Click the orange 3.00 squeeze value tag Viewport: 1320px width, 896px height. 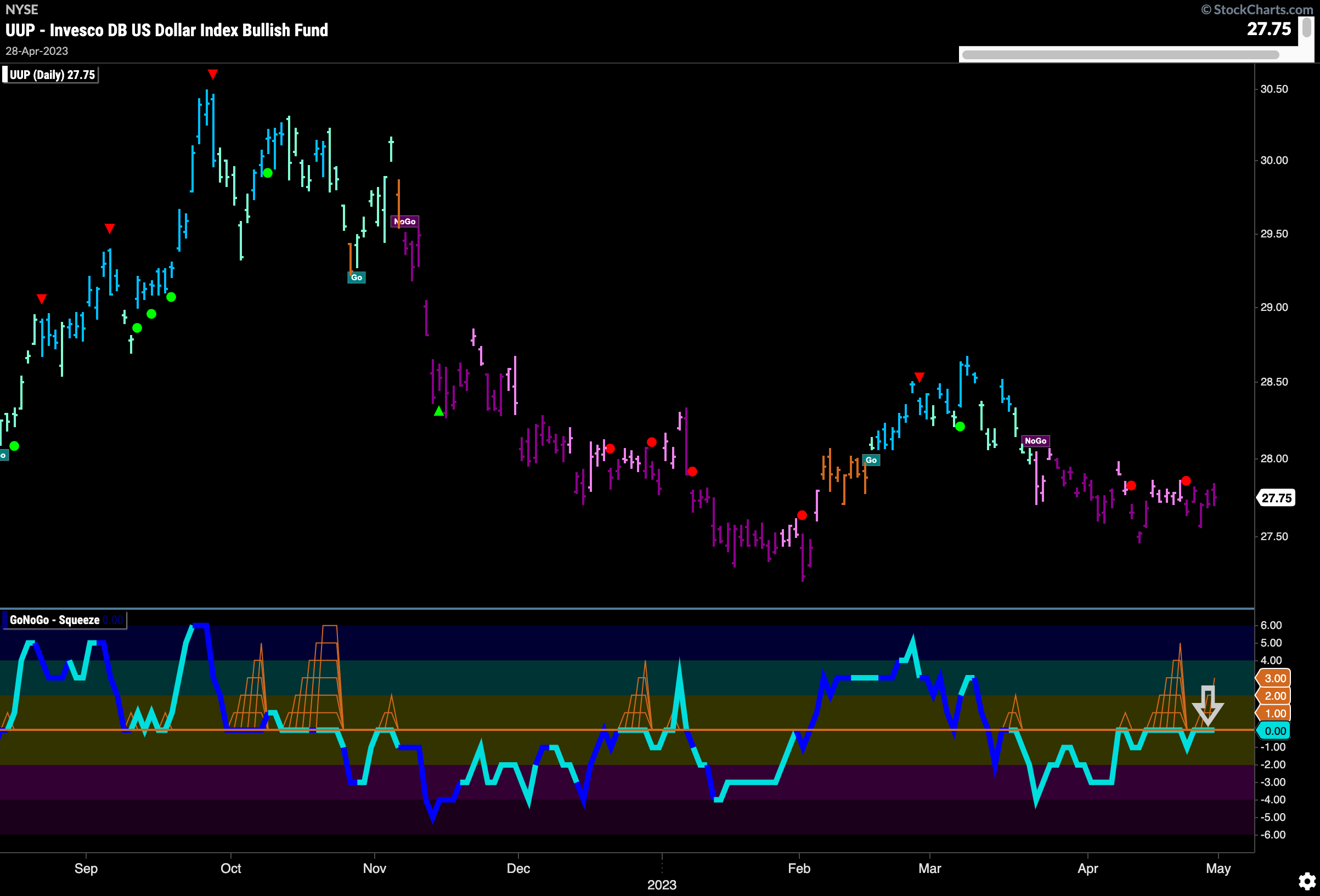pos(1274,678)
